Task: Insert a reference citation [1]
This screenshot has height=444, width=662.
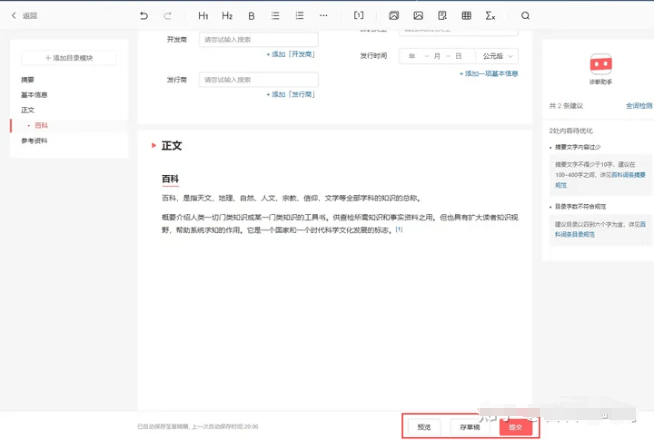Action: click(358, 16)
